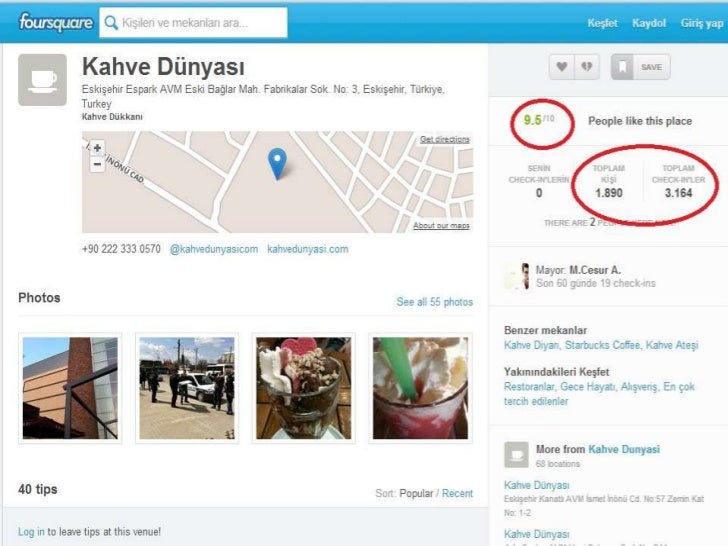Like this place with heart icon
Viewport: 728px width, 546px height.
[x=562, y=67]
